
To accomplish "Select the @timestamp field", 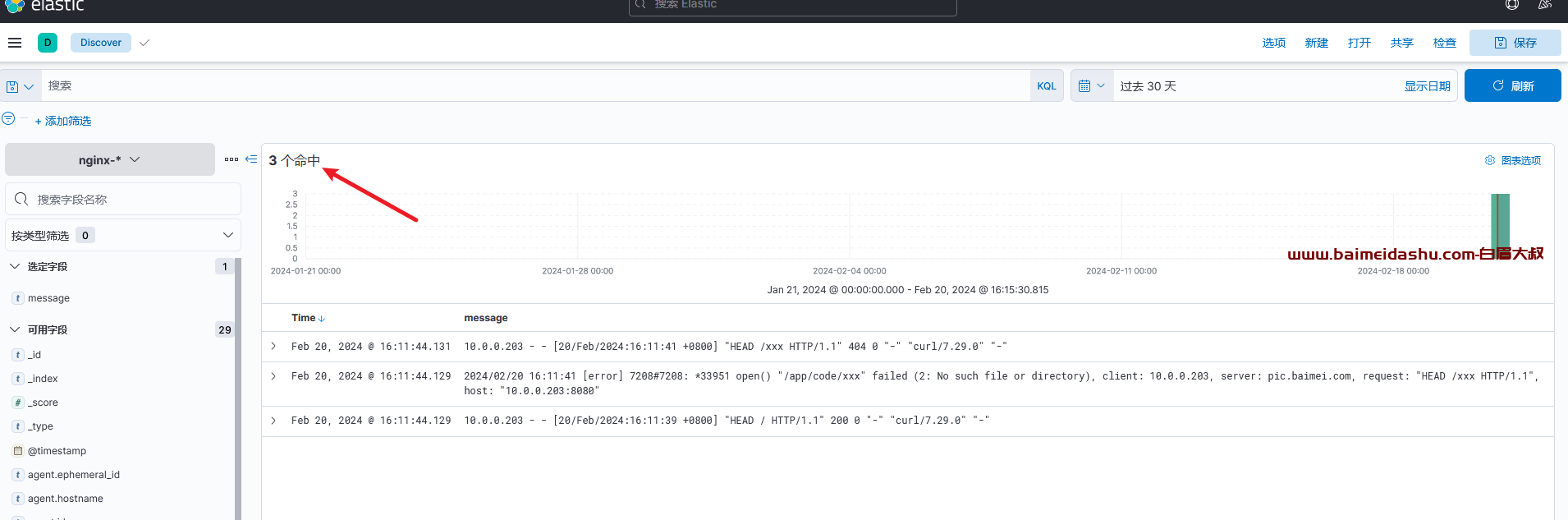I will (57, 451).
